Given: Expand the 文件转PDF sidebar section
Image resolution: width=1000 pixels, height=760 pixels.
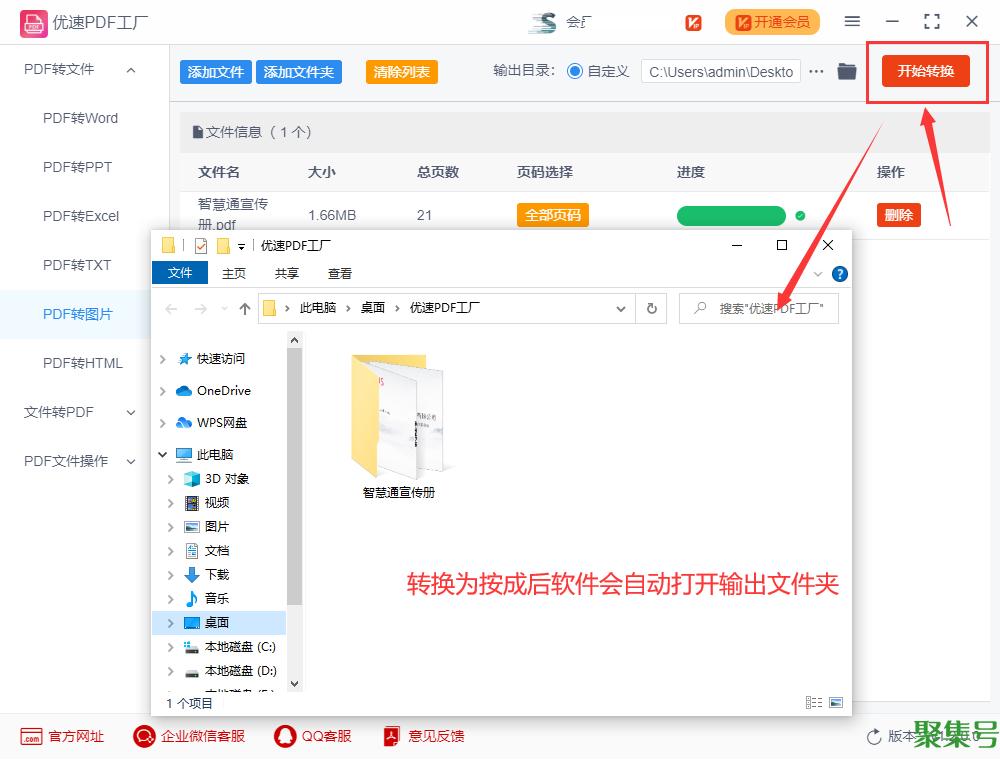Looking at the screenshot, I should tap(131, 412).
